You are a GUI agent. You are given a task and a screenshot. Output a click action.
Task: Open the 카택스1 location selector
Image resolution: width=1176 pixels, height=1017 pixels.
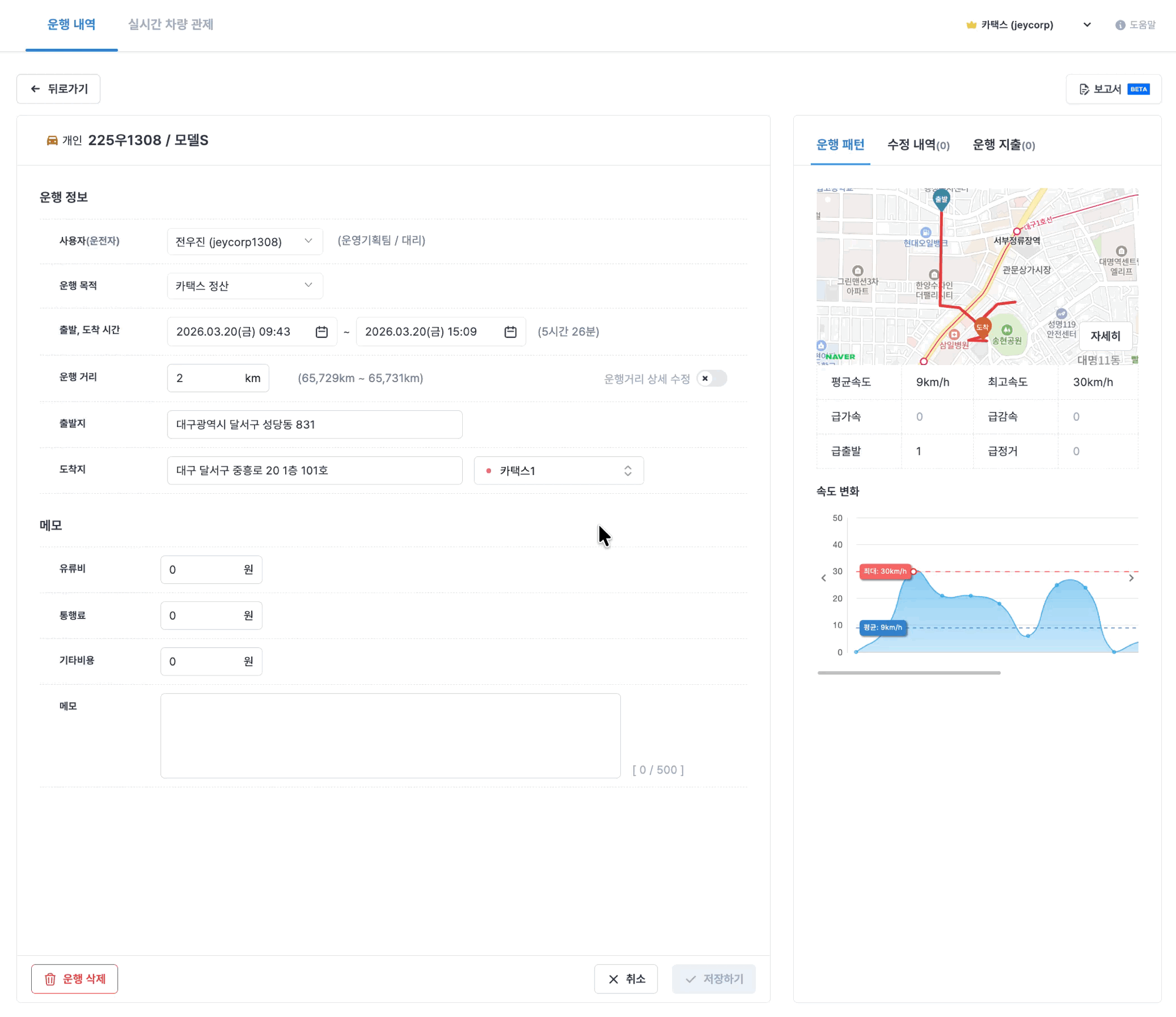559,471
